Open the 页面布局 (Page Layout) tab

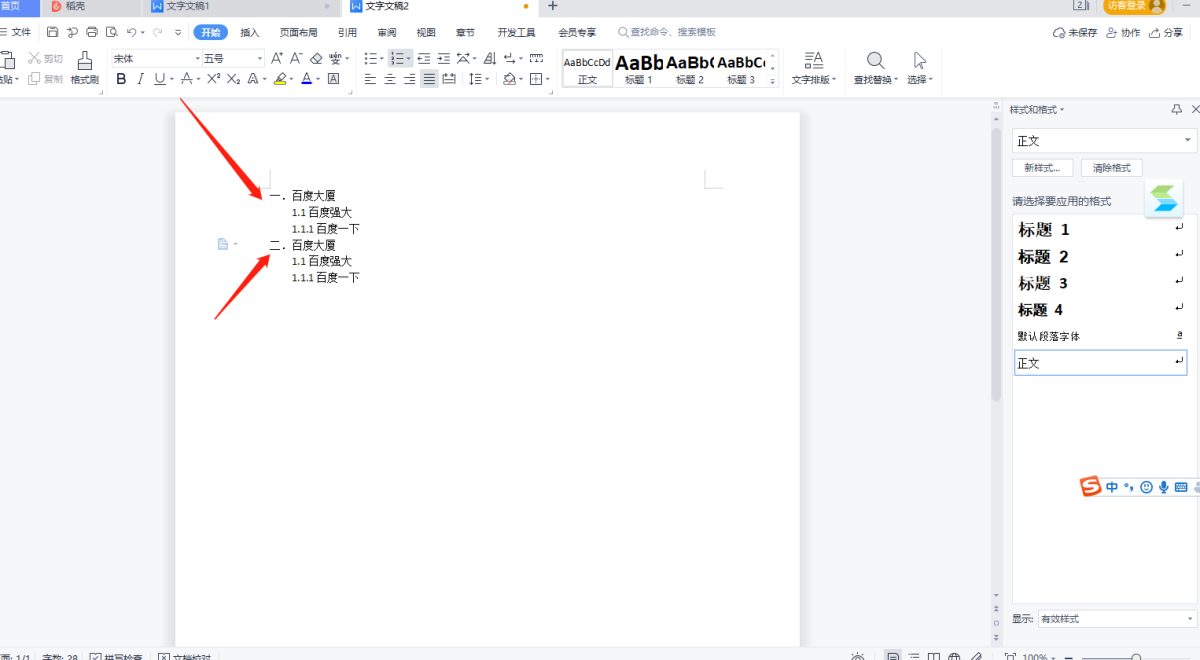point(298,32)
